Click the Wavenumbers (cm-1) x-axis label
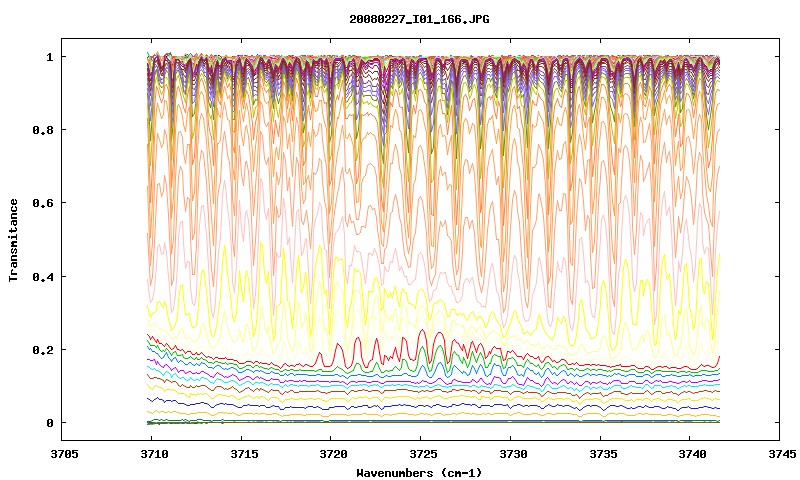The image size is (800, 480). tap(419, 473)
